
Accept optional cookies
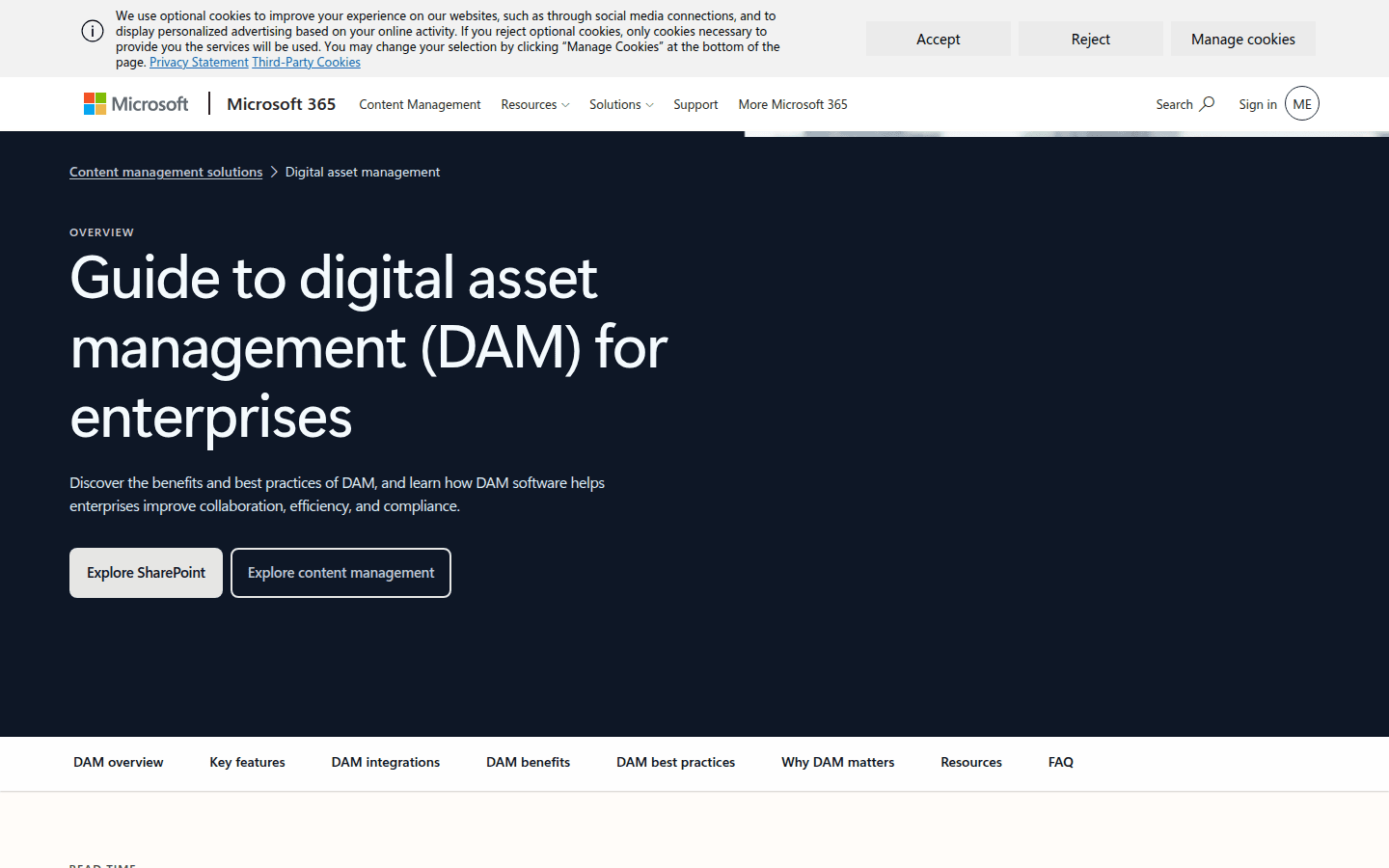click(x=939, y=39)
